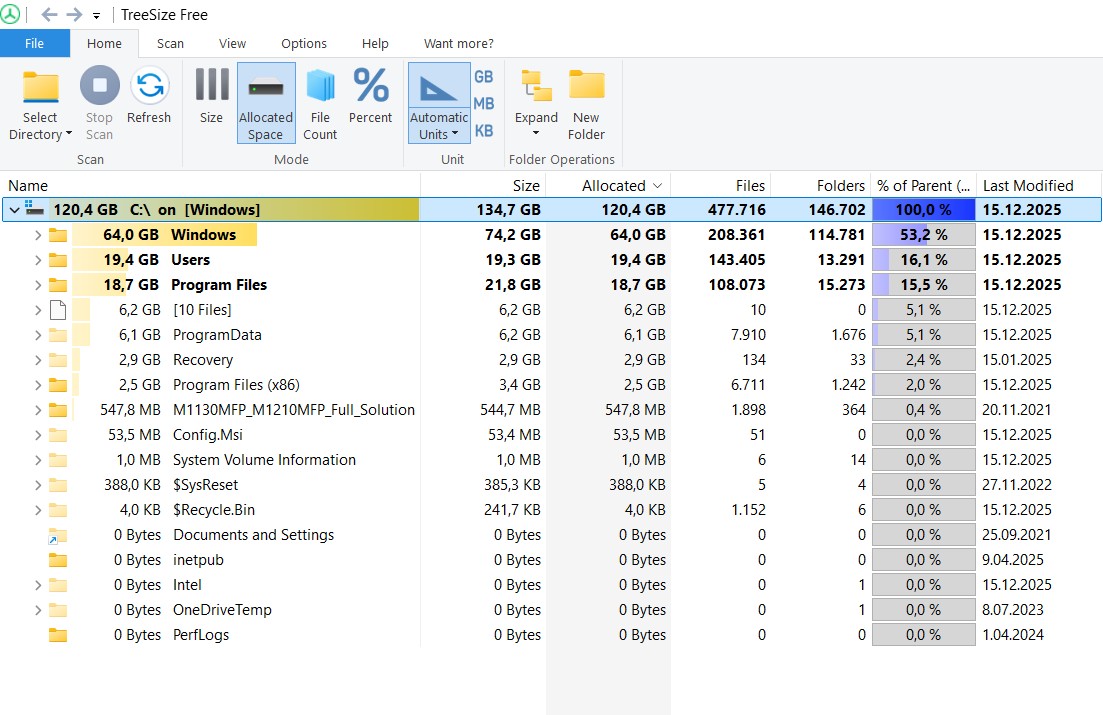Select the Intel folder name
Image resolution: width=1103 pixels, height=715 pixels.
coord(187,585)
